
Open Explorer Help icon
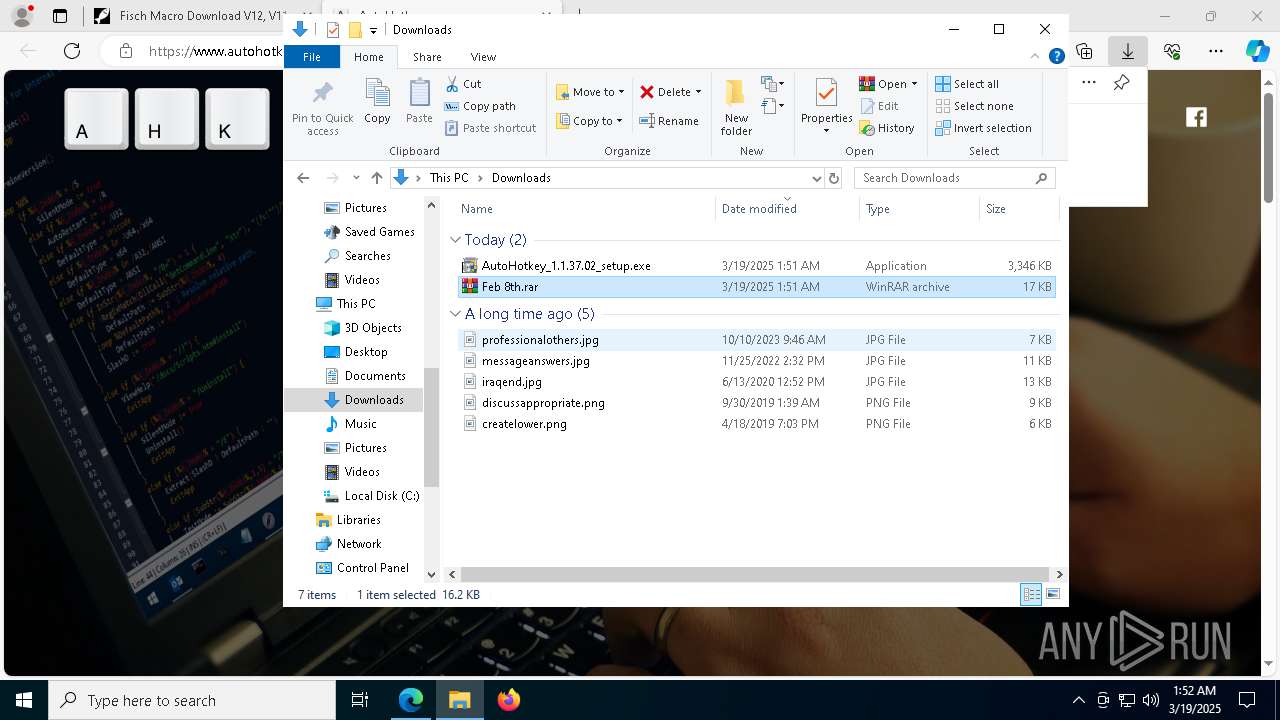coord(1056,57)
